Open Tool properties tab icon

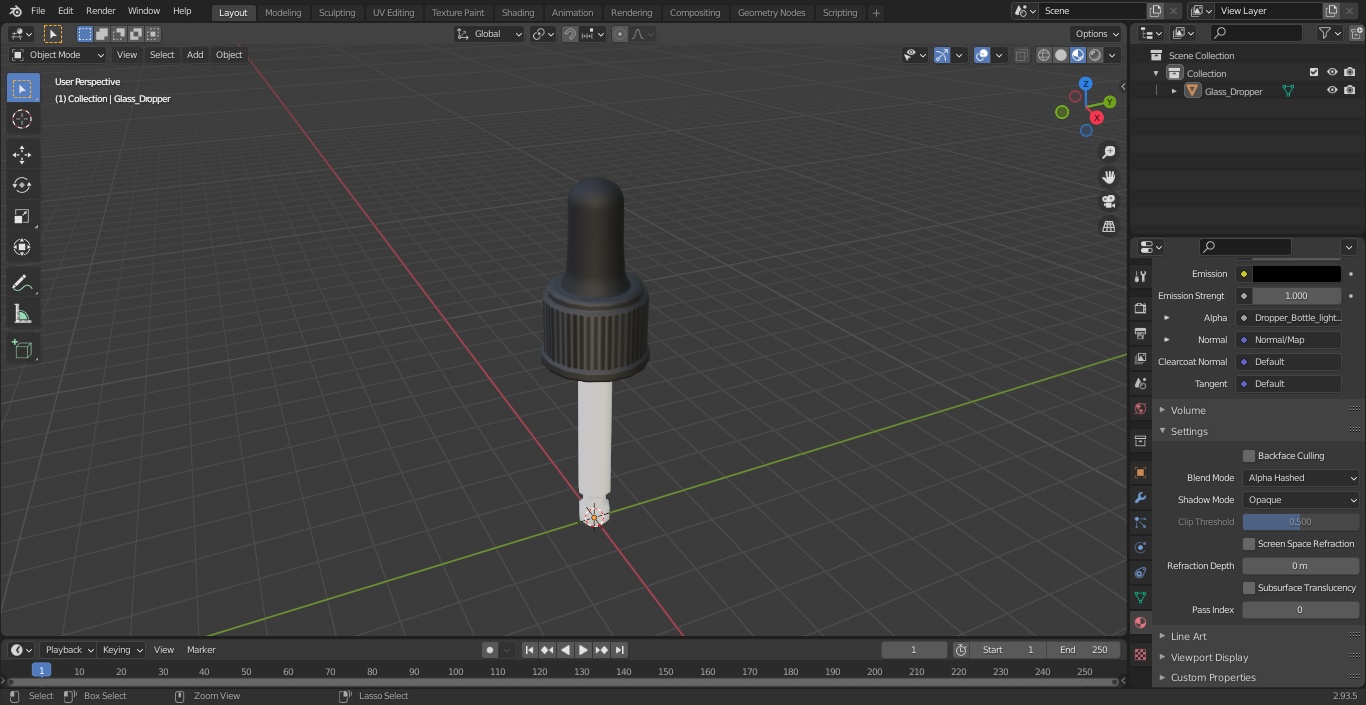pos(1140,276)
